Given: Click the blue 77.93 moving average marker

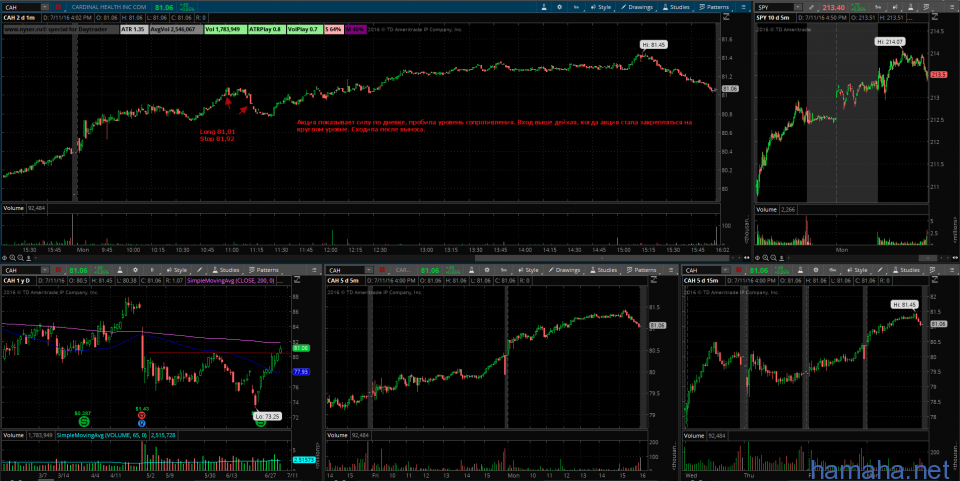Looking at the screenshot, I should point(301,371).
